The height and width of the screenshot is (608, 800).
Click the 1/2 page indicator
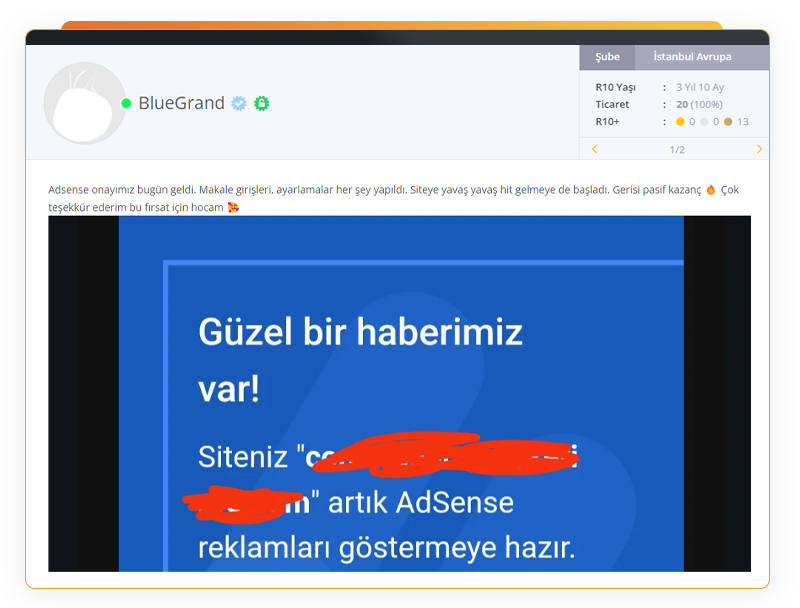point(677,149)
